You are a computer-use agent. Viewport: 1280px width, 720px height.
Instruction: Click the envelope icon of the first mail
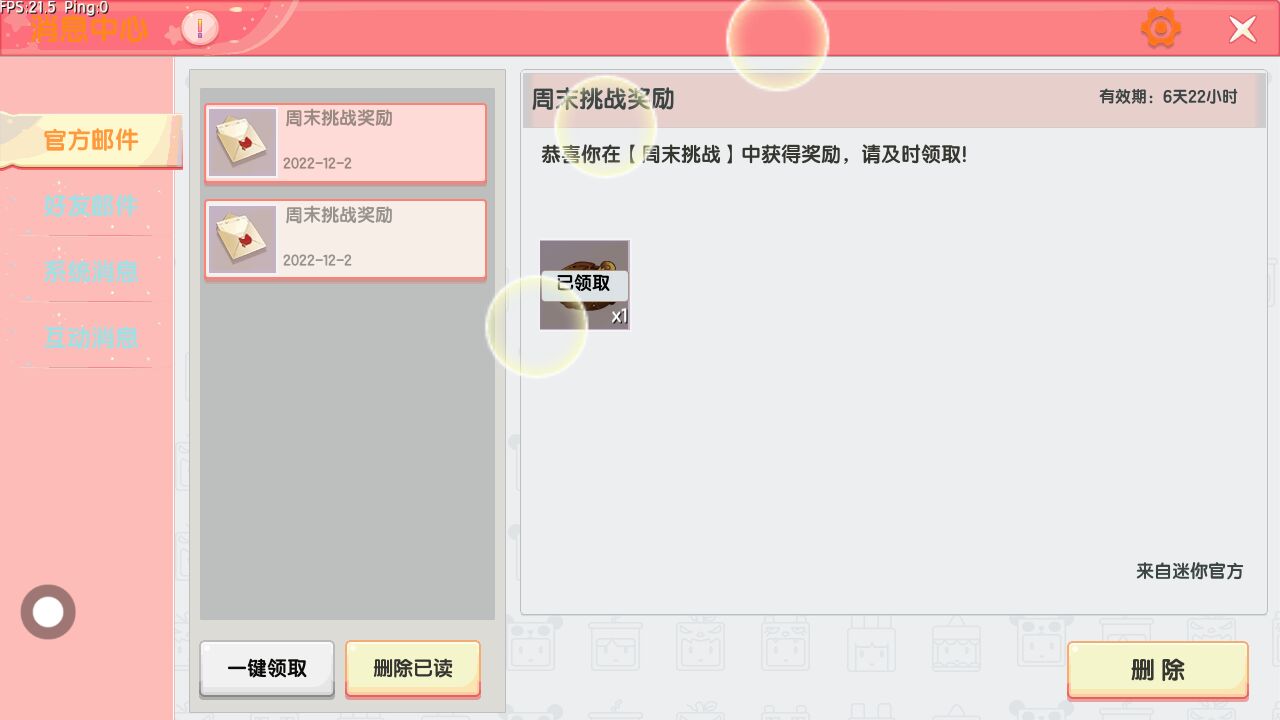click(x=242, y=143)
